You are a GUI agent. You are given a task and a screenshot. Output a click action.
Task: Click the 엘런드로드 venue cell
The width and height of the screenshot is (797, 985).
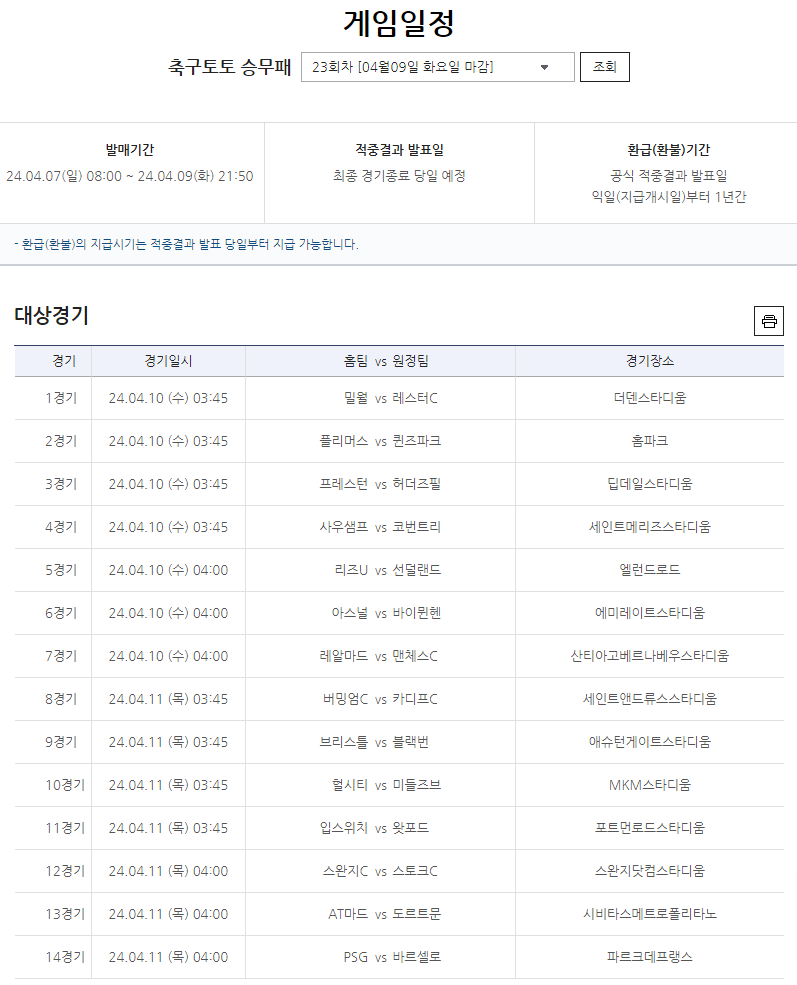(x=649, y=570)
